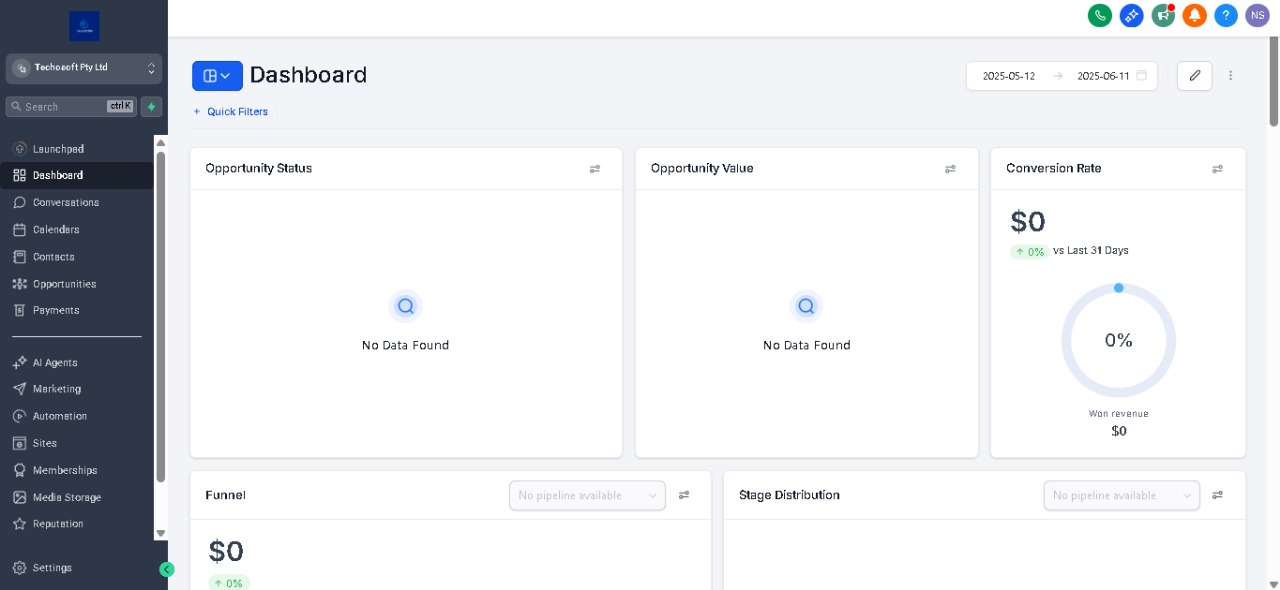Open the Funnel pipeline dropdown
Viewport: 1280px width, 590px height.
coord(587,495)
